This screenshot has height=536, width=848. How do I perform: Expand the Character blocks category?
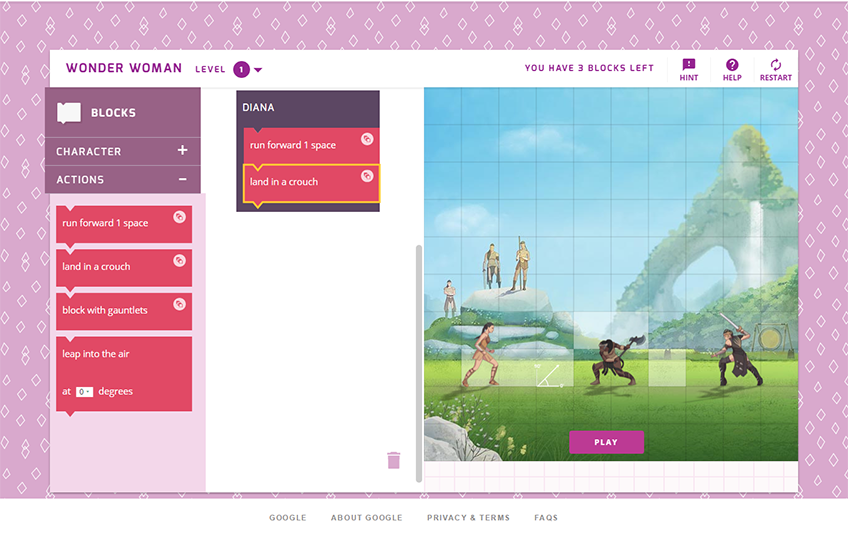(x=123, y=151)
